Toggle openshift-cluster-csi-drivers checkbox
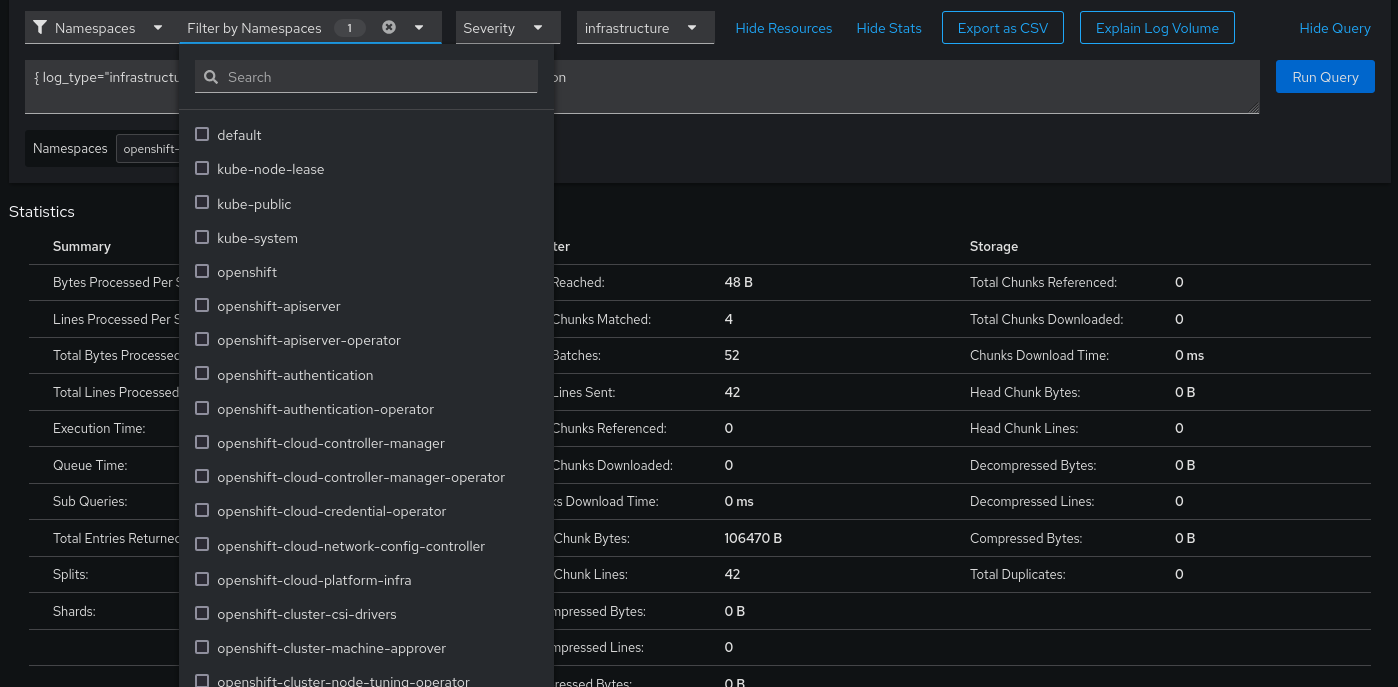The image size is (1398, 687). [x=202, y=613]
